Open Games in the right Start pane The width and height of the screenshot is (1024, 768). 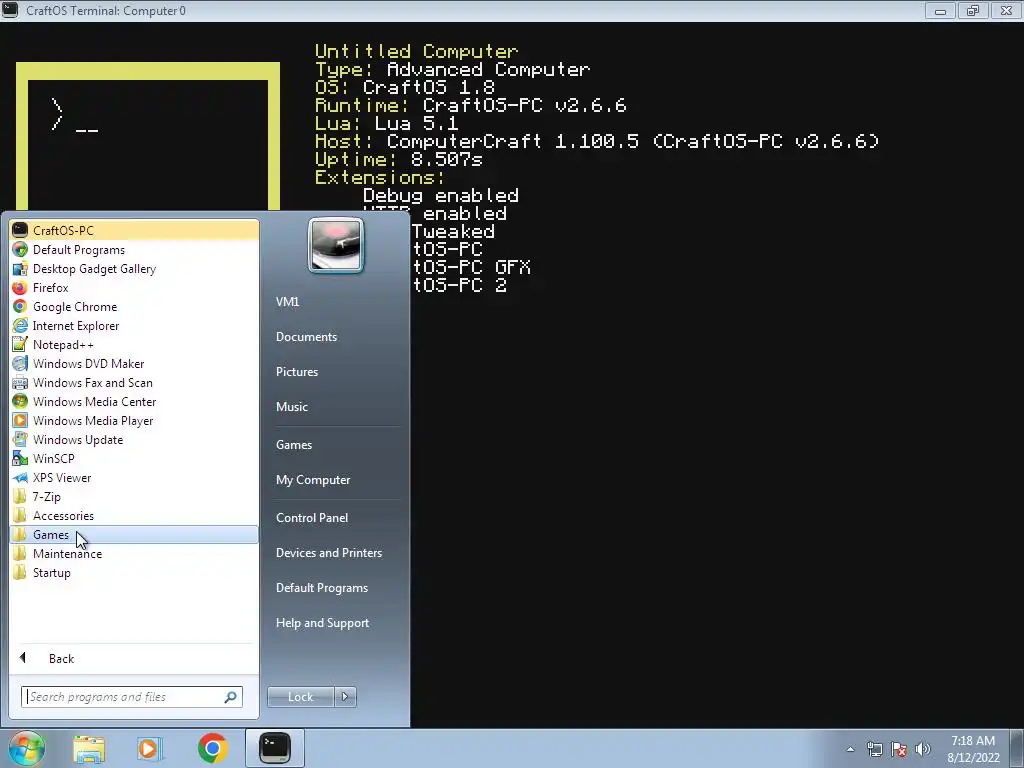click(294, 445)
